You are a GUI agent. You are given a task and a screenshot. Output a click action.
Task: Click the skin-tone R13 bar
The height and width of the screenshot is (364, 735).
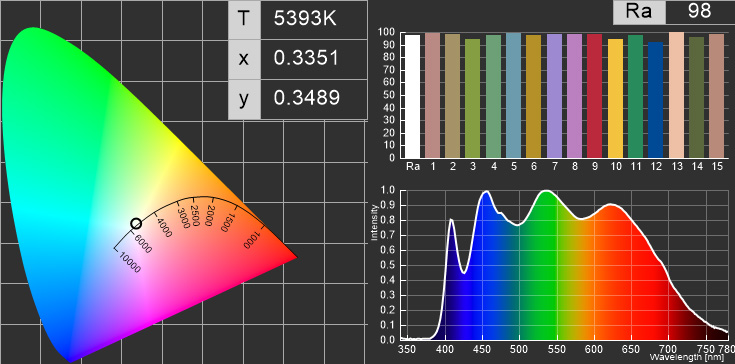pos(675,95)
